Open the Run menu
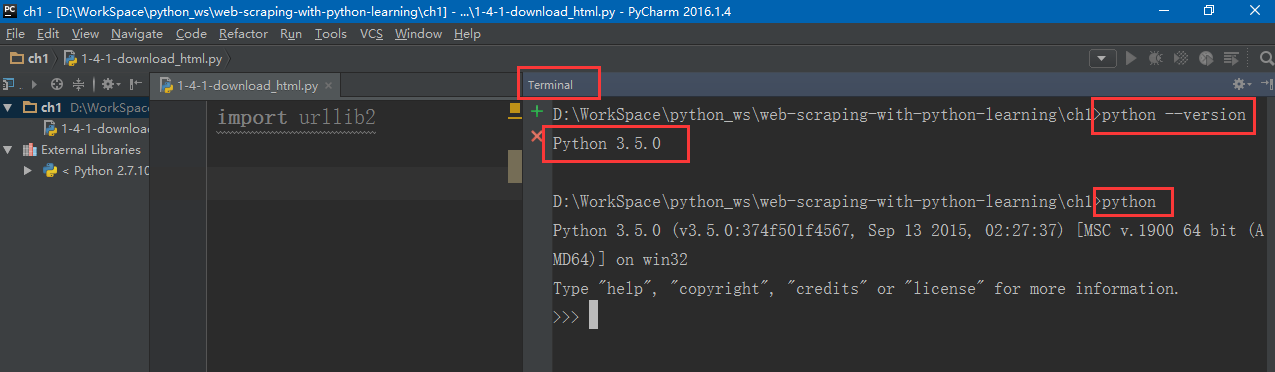 click(x=291, y=33)
